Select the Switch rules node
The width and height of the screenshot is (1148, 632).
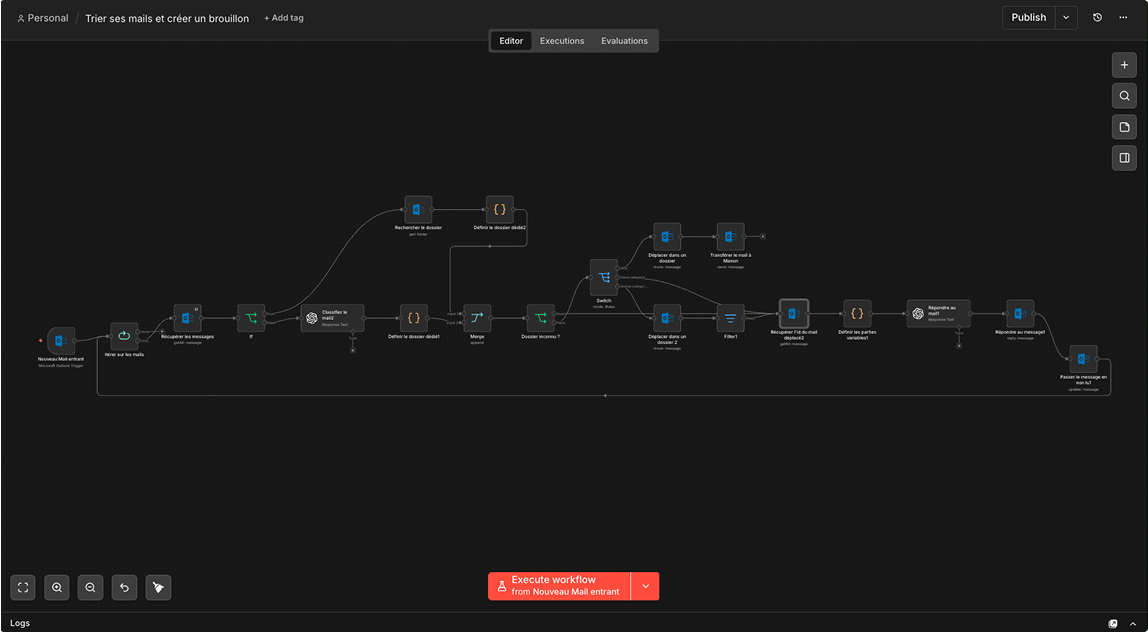tap(604, 278)
